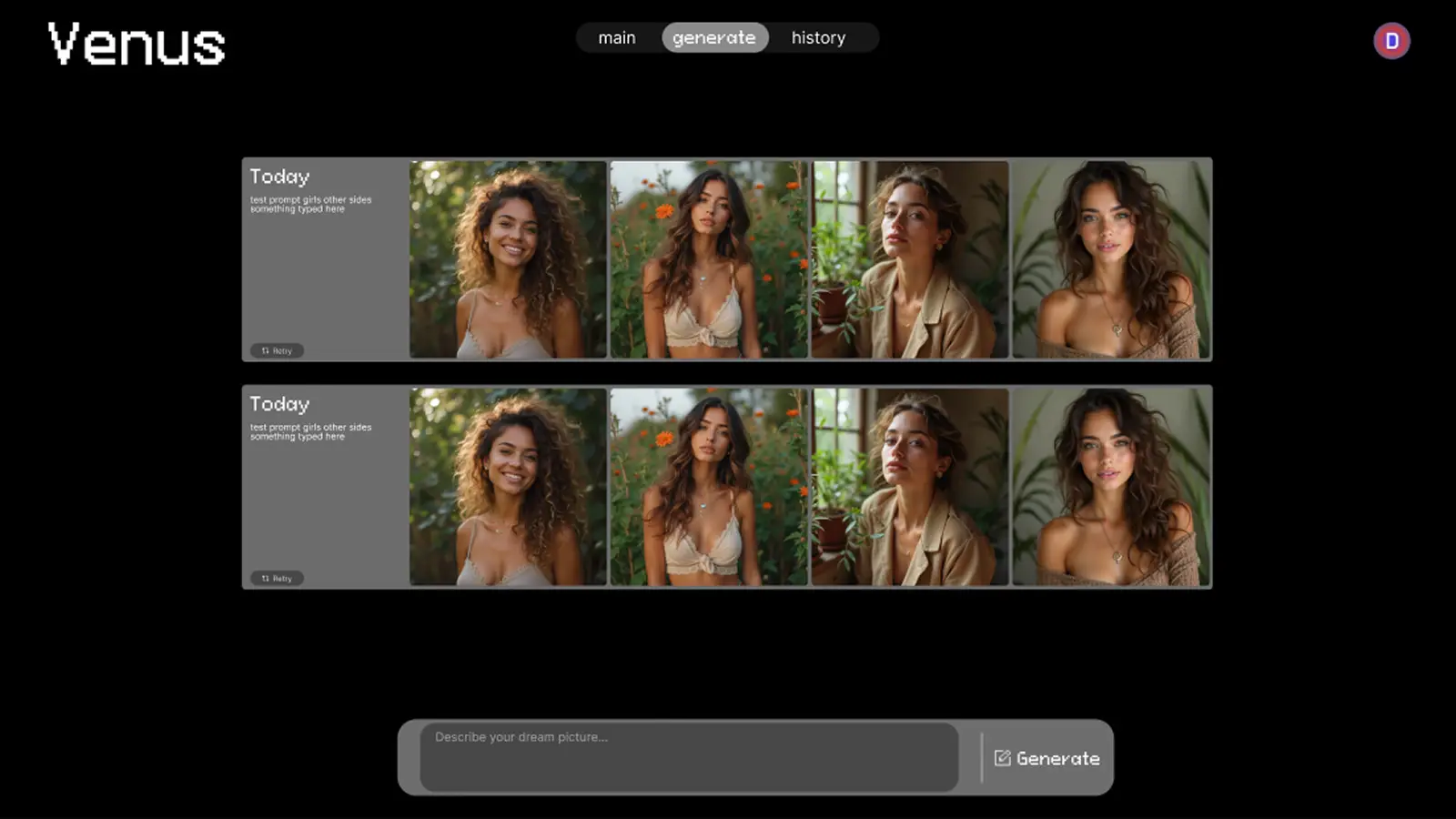Click the prompt text in the top row
The width and height of the screenshot is (1456, 819).
click(x=310, y=204)
